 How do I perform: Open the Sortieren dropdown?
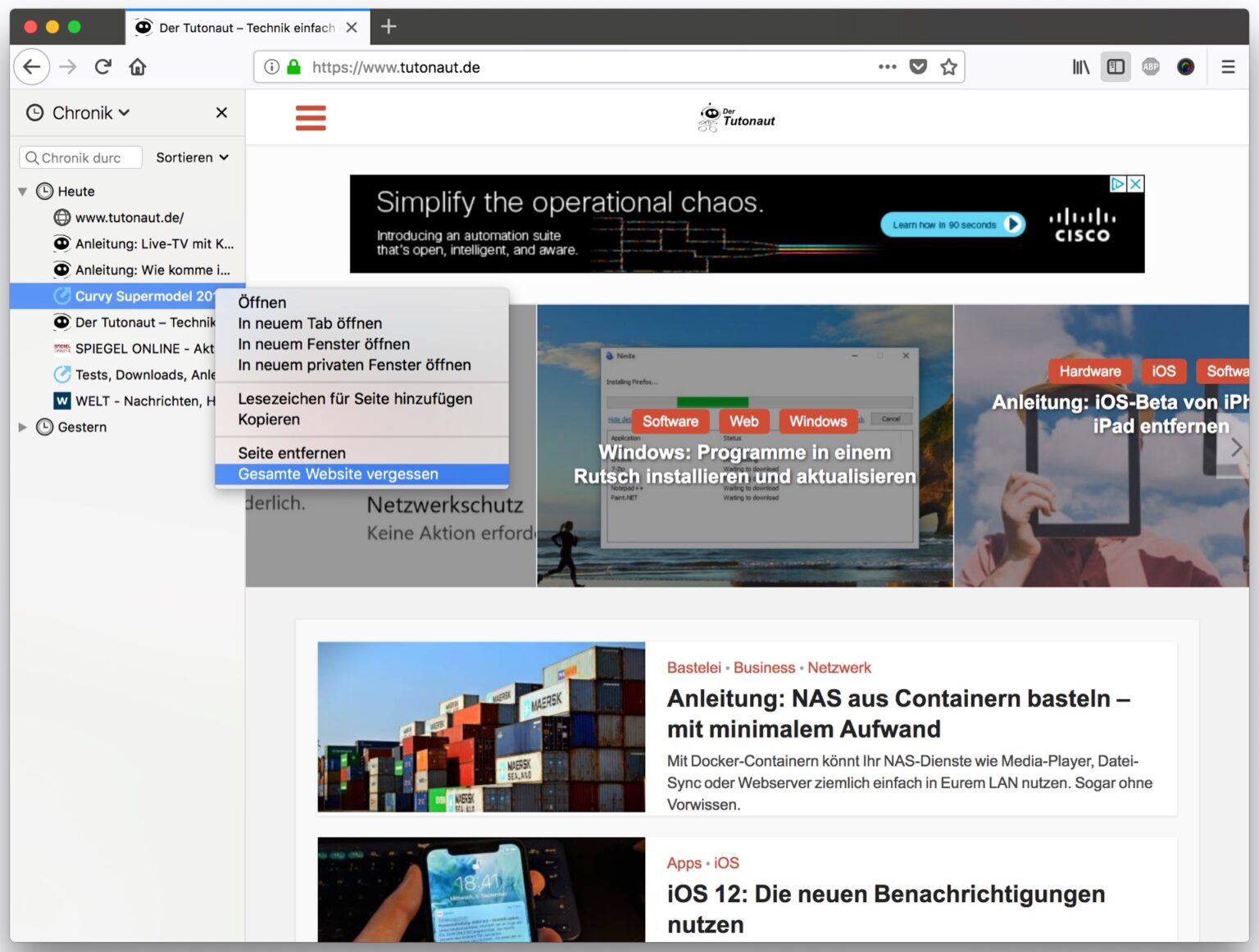tap(193, 157)
